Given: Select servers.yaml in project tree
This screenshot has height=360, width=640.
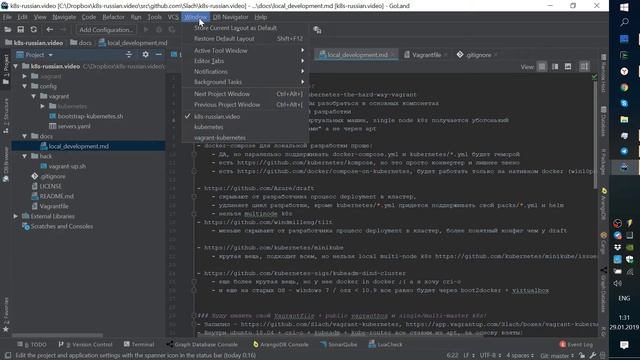Looking at the screenshot, I should [x=74, y=126].
